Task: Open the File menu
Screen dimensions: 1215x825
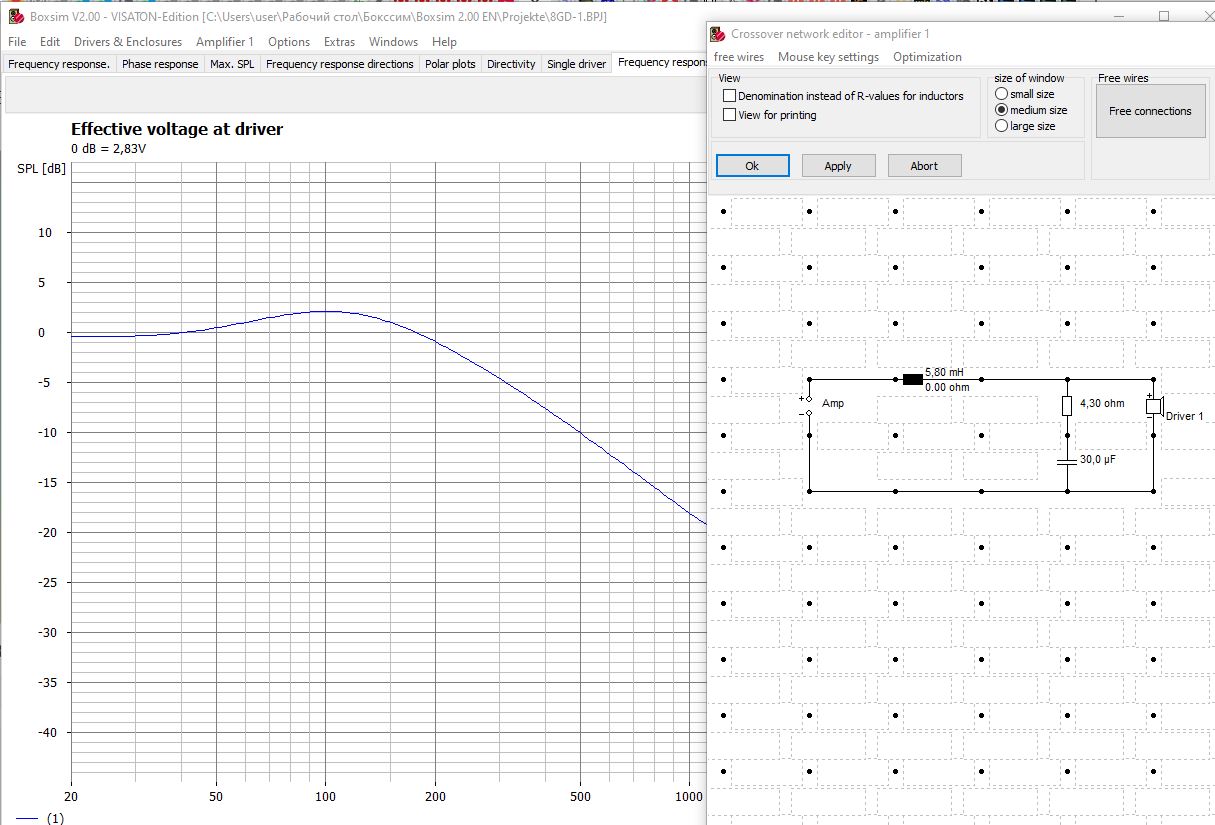Action: pos(17,42)
